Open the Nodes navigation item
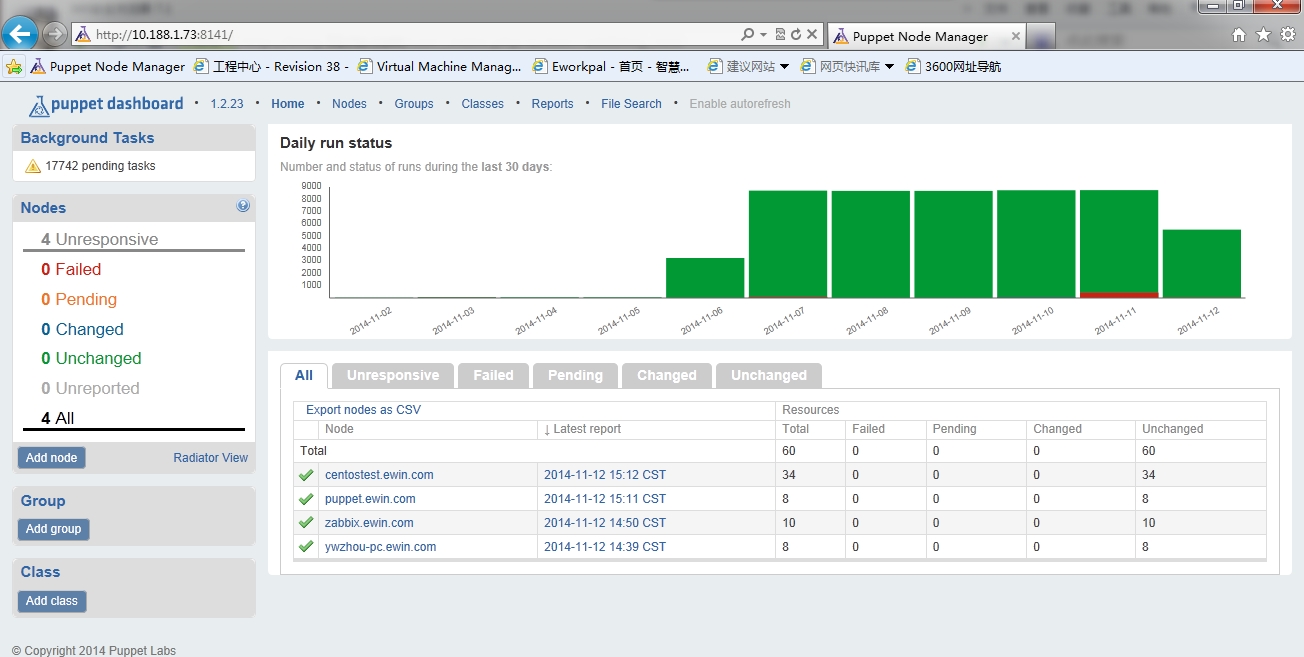 pyautogui.click(x=349, y=104)
